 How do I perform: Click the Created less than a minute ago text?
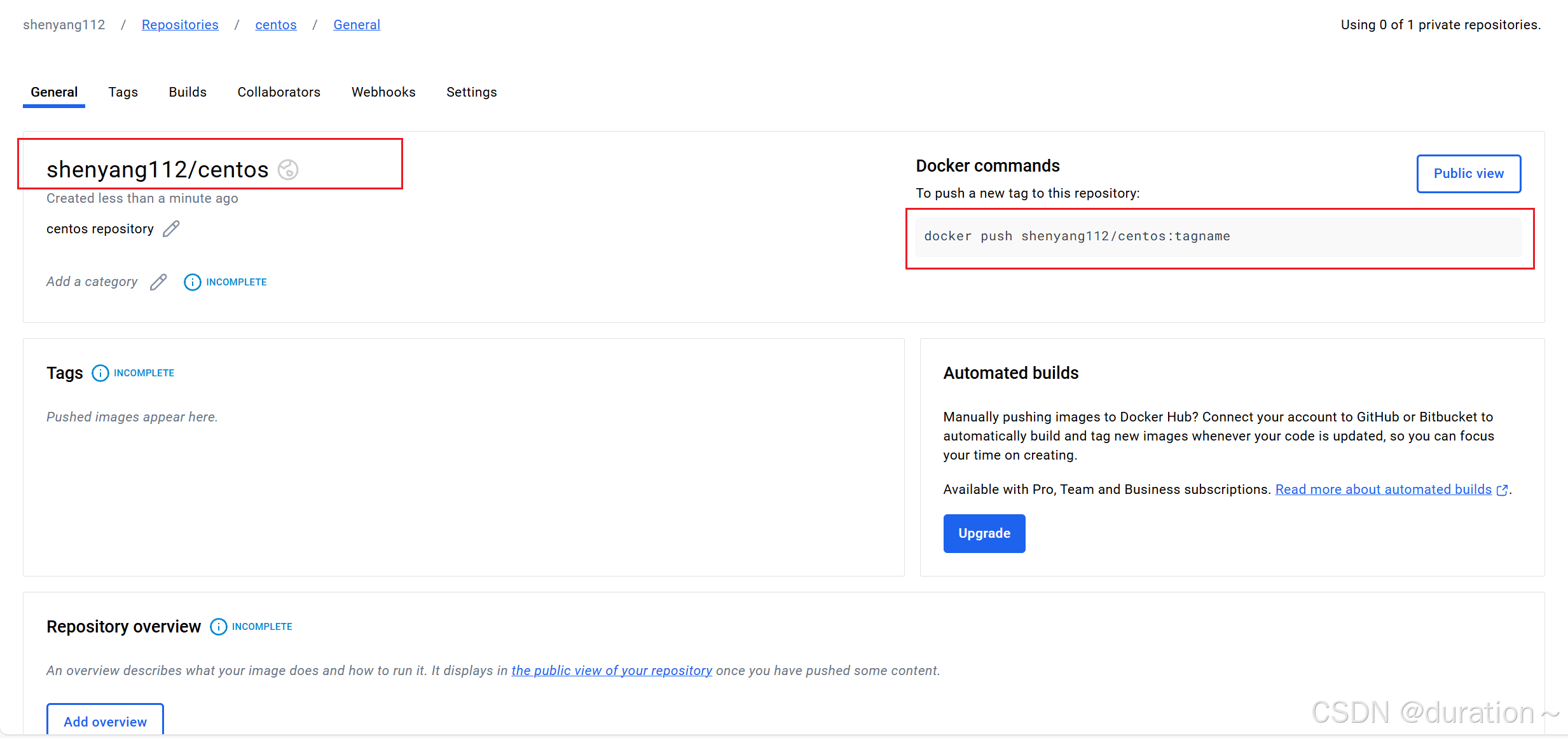pyautogui.click(x=142, y=198)
